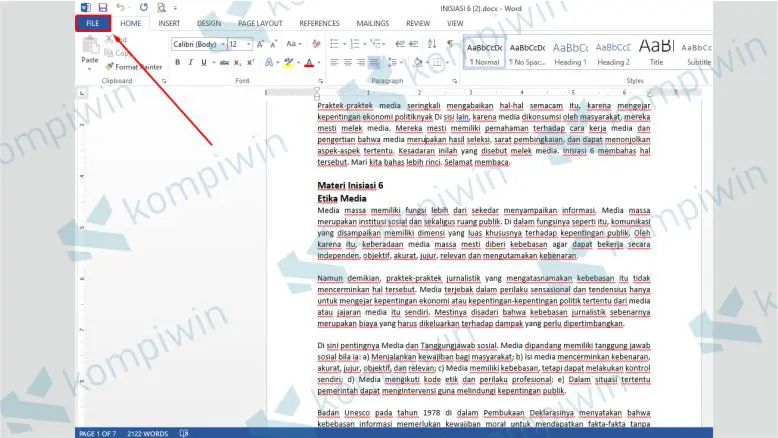
Task: Click the Cut scissors icon
Action: 109,39
